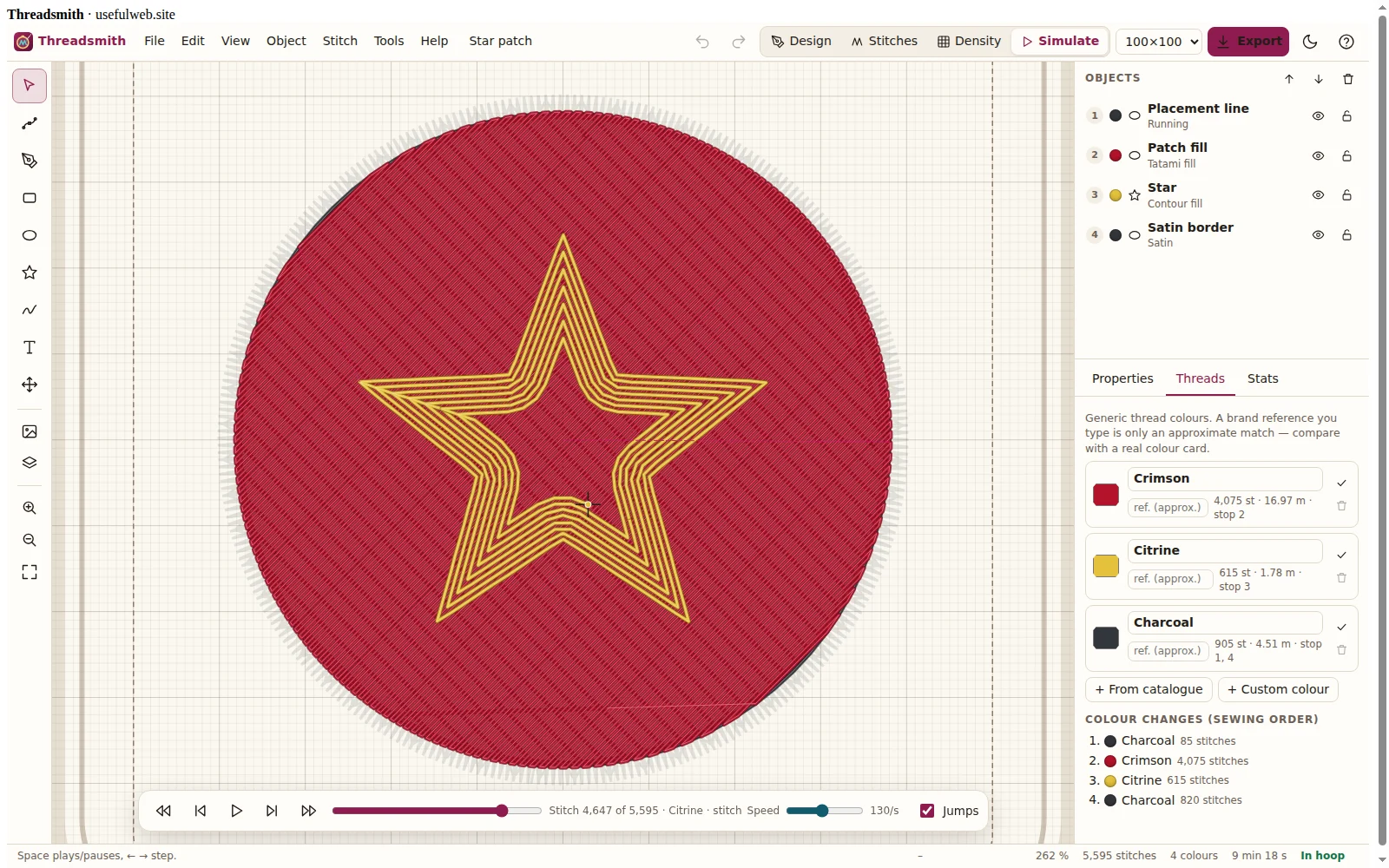Screen dimensions: 1389x868
Task: Open the Edit menu
Action: 193,41
